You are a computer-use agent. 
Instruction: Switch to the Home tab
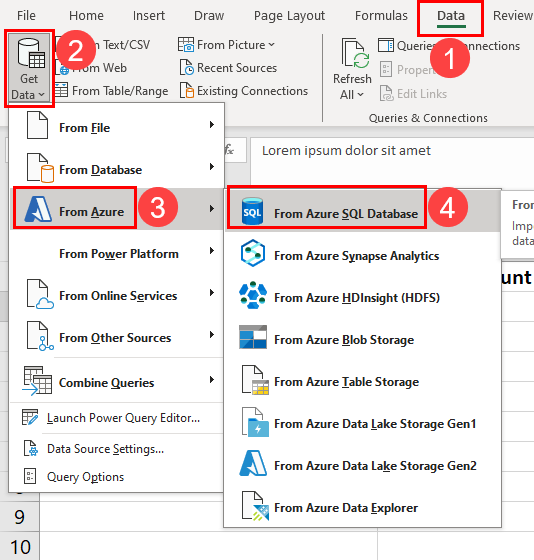pos(86,15)
